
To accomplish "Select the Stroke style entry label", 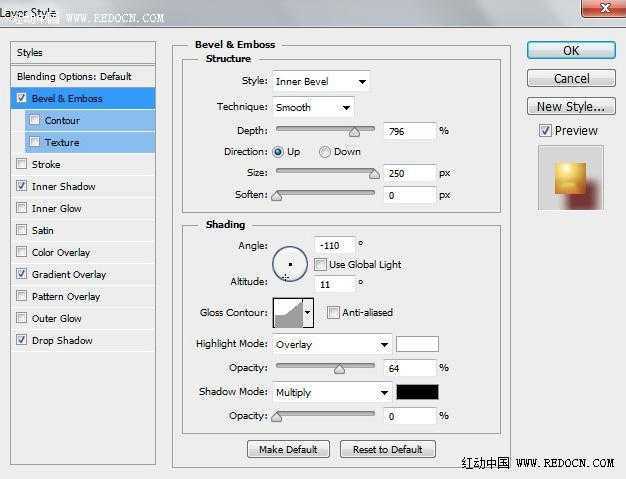I will (46, 164).
